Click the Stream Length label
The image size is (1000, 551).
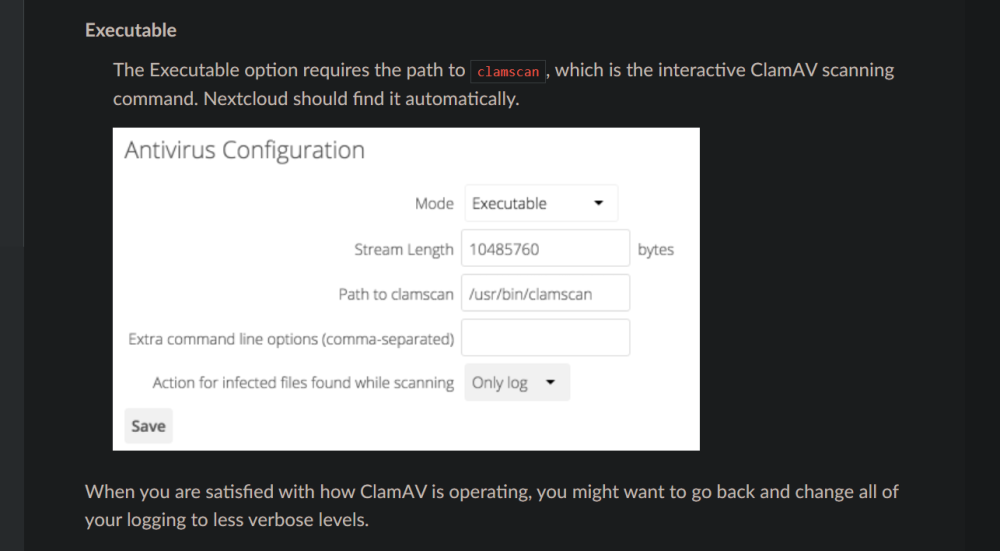coord(404,249)
